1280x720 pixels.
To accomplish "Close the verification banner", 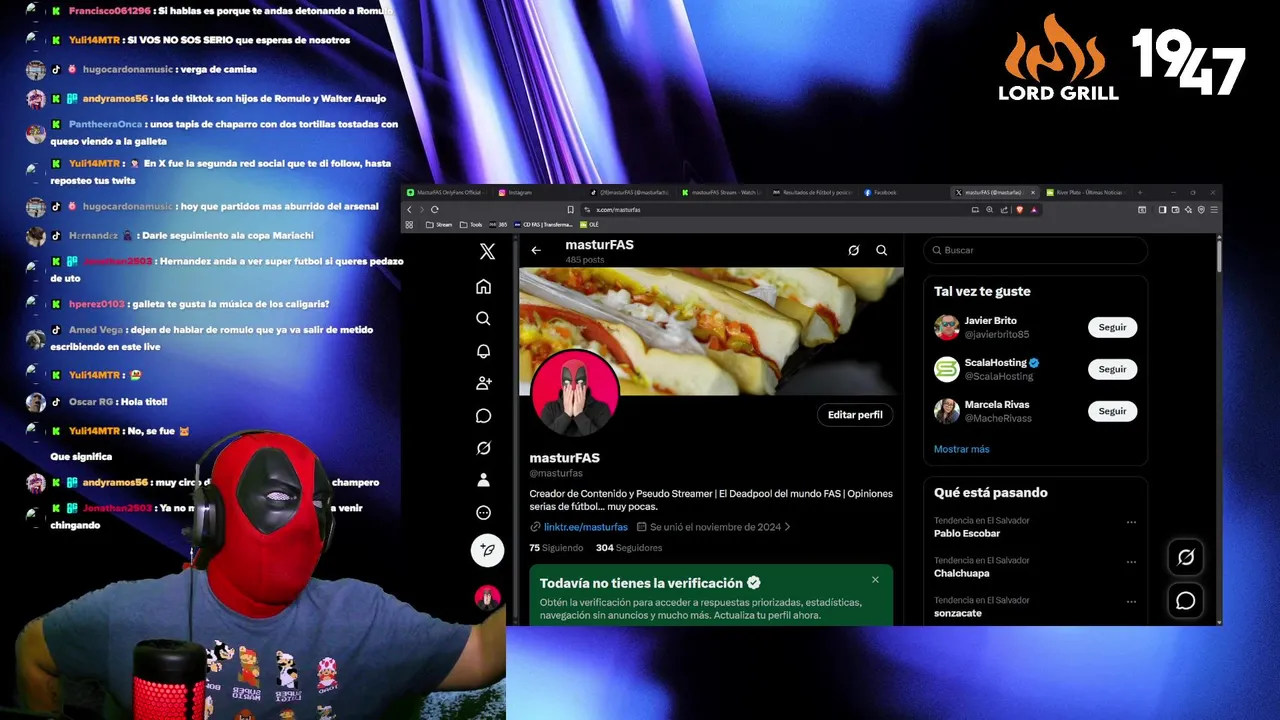I will (x=875, y=580).
